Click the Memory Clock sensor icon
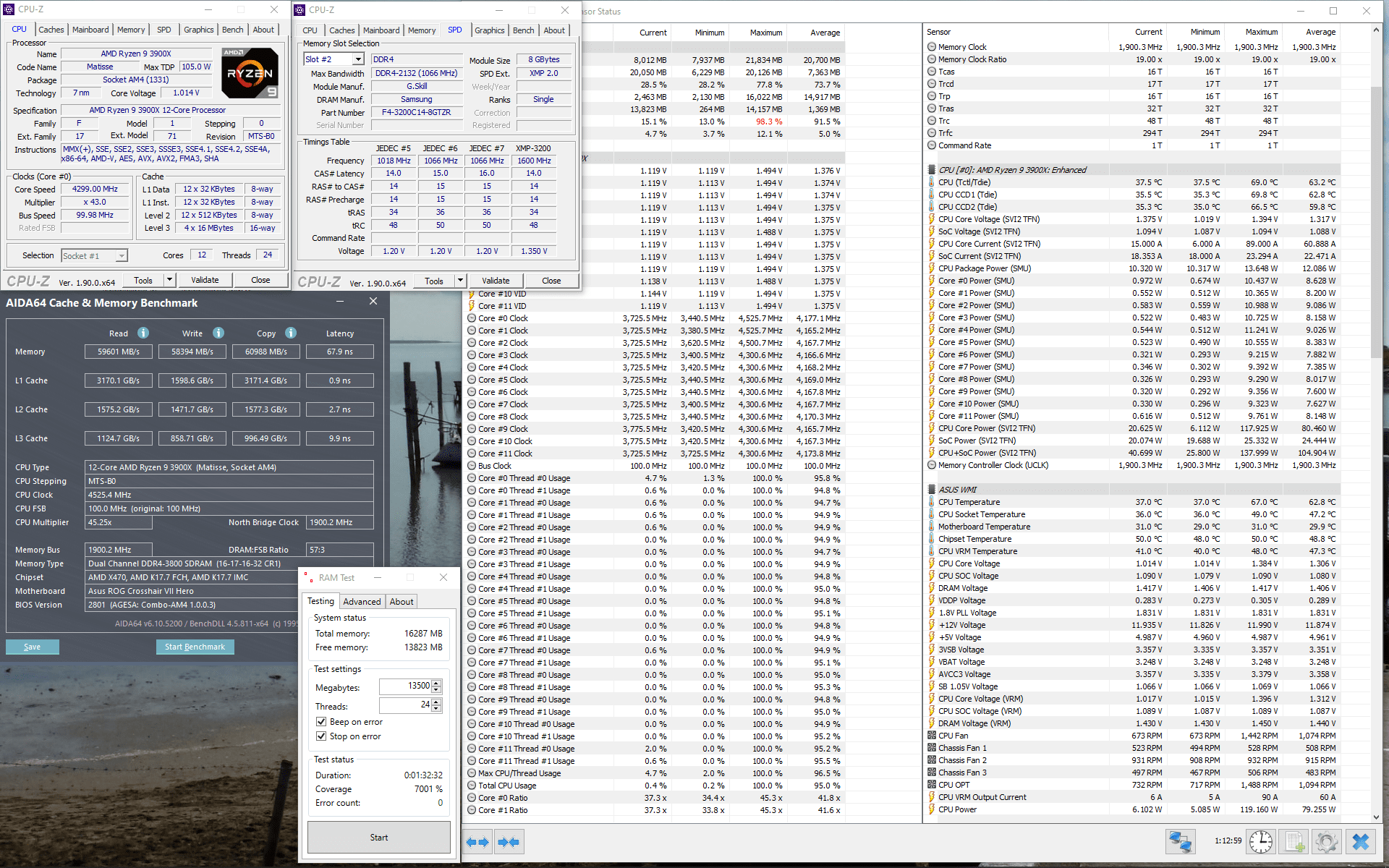This screenshot has height=868, width=1389. pos(932,47)
